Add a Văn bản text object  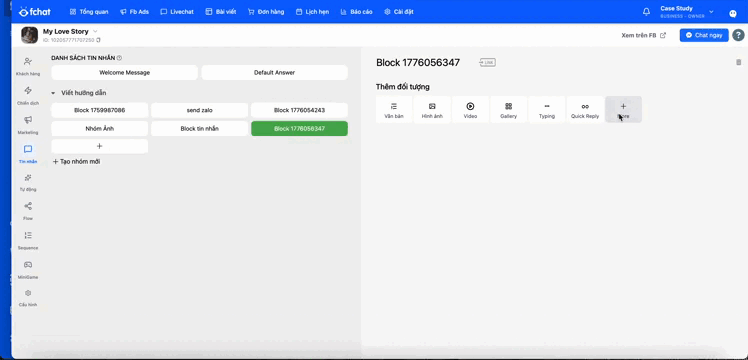pyautogui.click(x=394, y=110)
